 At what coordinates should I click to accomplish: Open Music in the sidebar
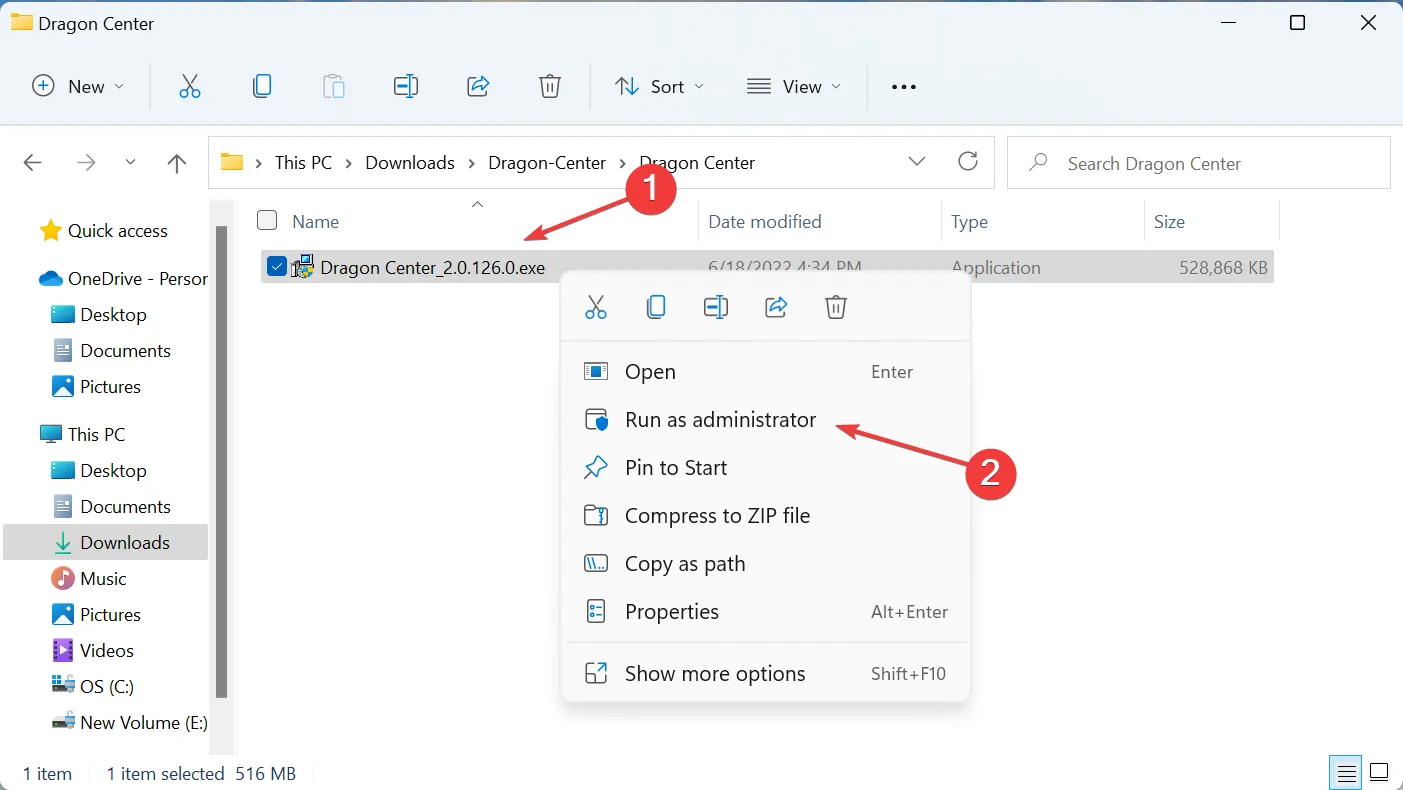pos(90,579)
